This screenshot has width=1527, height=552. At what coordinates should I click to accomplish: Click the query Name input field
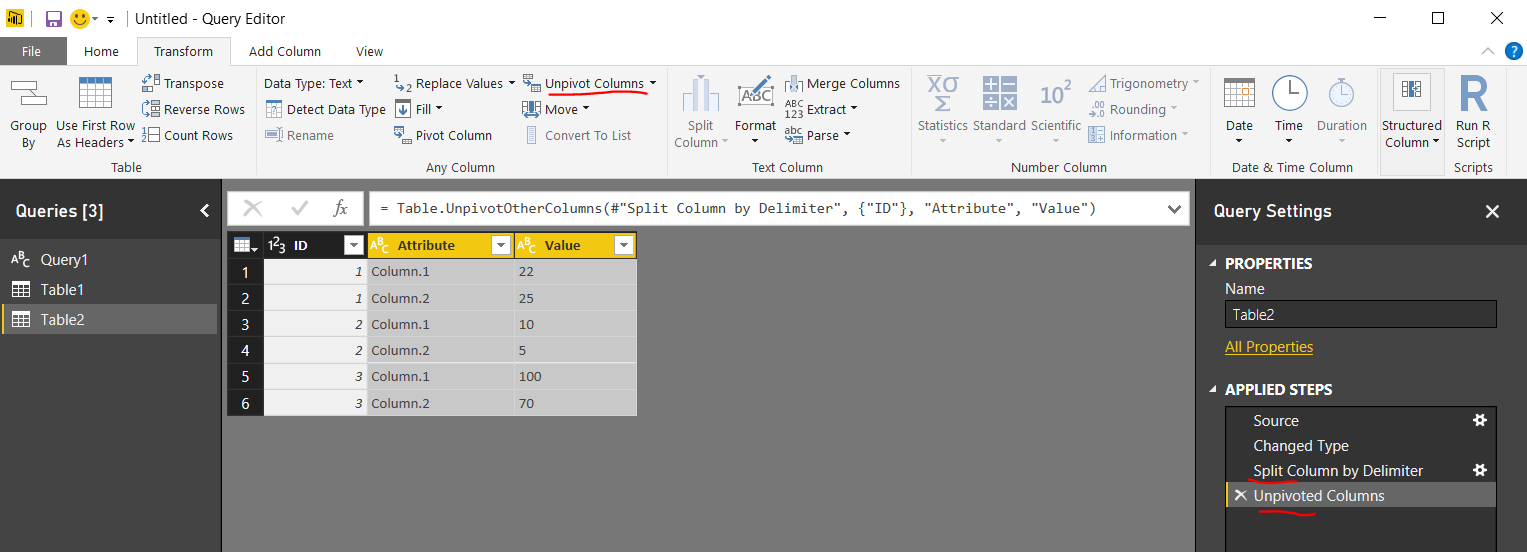click(x=1361, y=314)
